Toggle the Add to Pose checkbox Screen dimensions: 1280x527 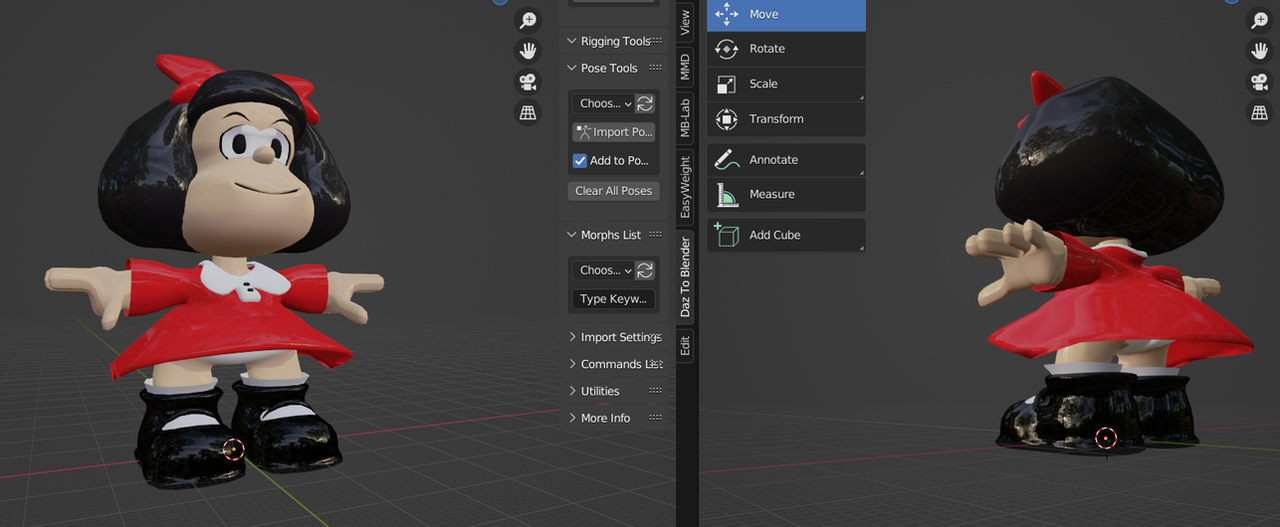pyautogui.click(x=580, y=161)
